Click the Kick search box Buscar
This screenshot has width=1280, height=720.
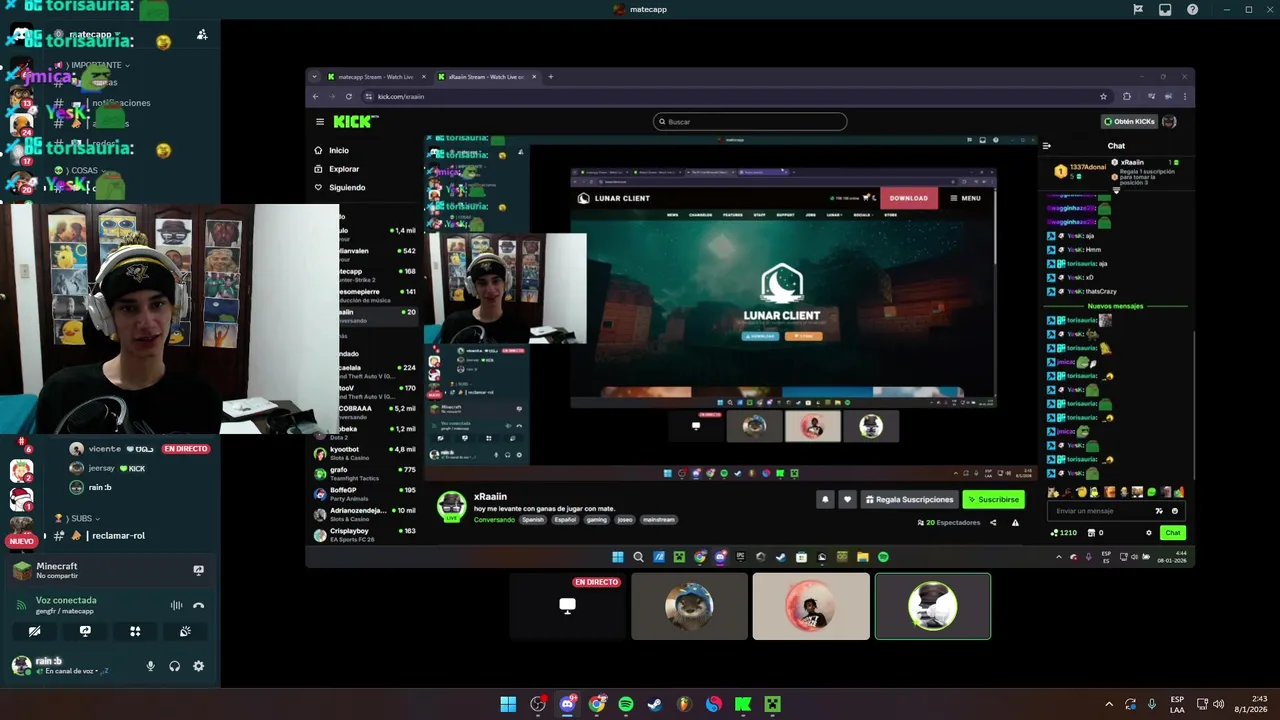(750, 122)
